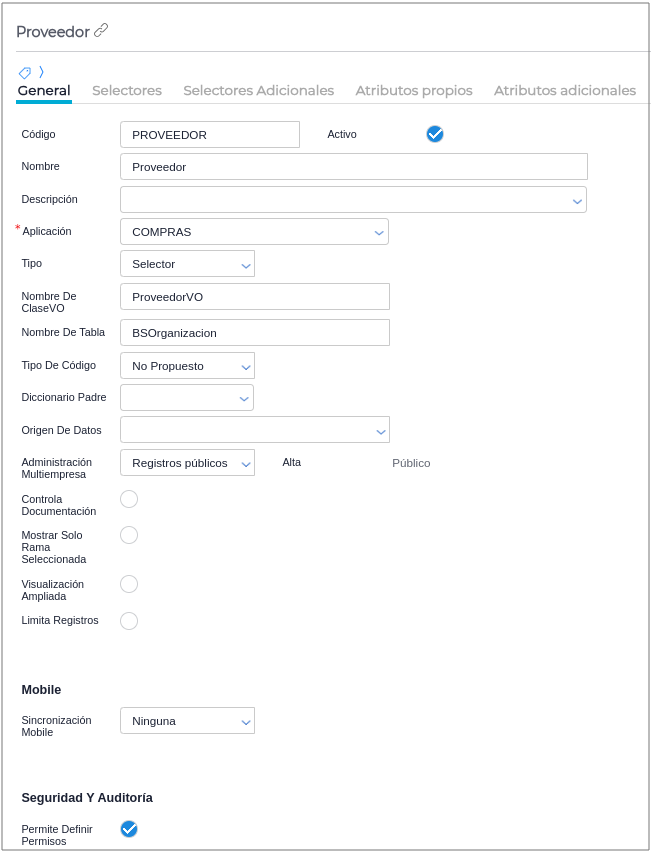This screenshot has width=651, height=853.
Task: Enable Visualización Ampliada checkbox
Action: tap(129, 584)
